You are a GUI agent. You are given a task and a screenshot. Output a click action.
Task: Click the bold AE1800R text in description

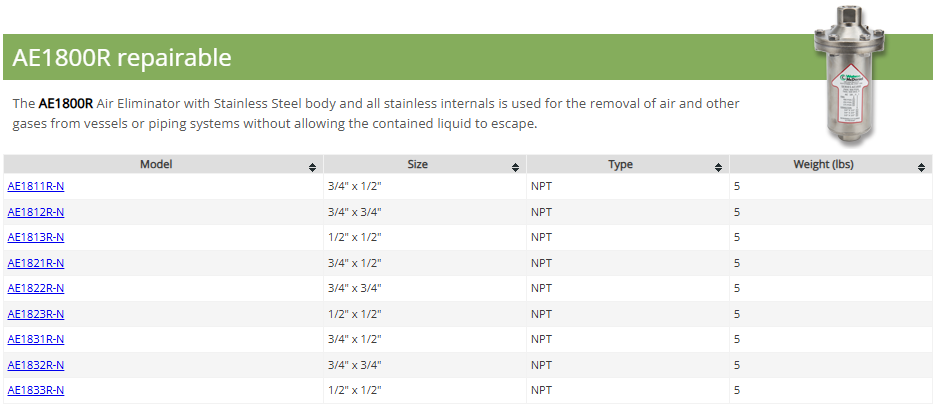pyautogui.click(x=66, y=104)
